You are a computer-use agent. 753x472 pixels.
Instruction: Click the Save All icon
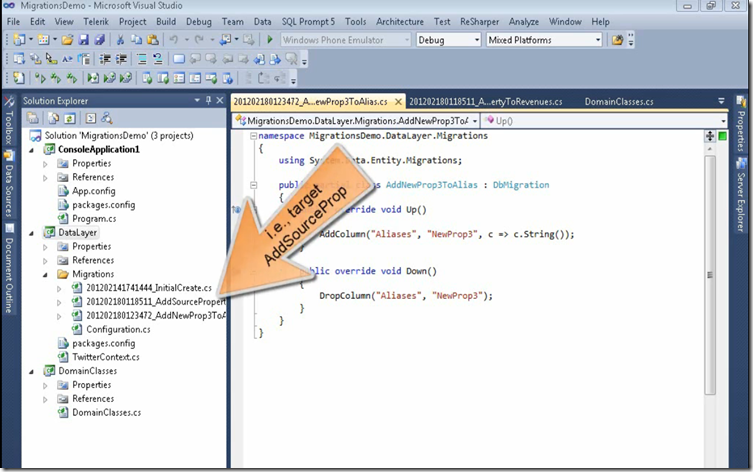99,40
